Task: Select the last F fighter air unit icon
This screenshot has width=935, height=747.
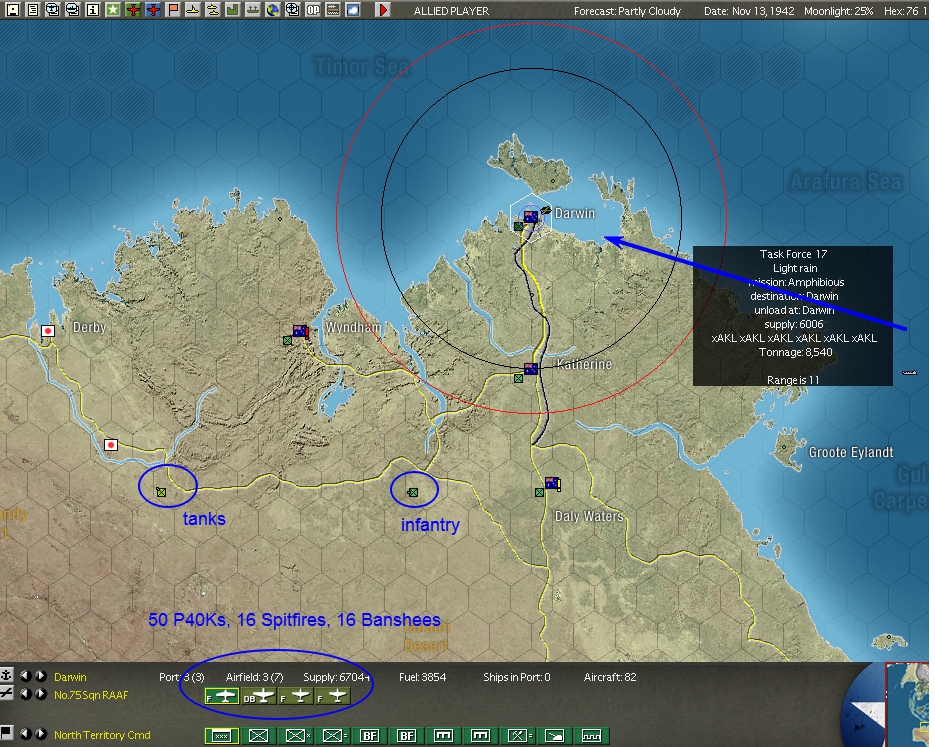Action: click(333, 696)
